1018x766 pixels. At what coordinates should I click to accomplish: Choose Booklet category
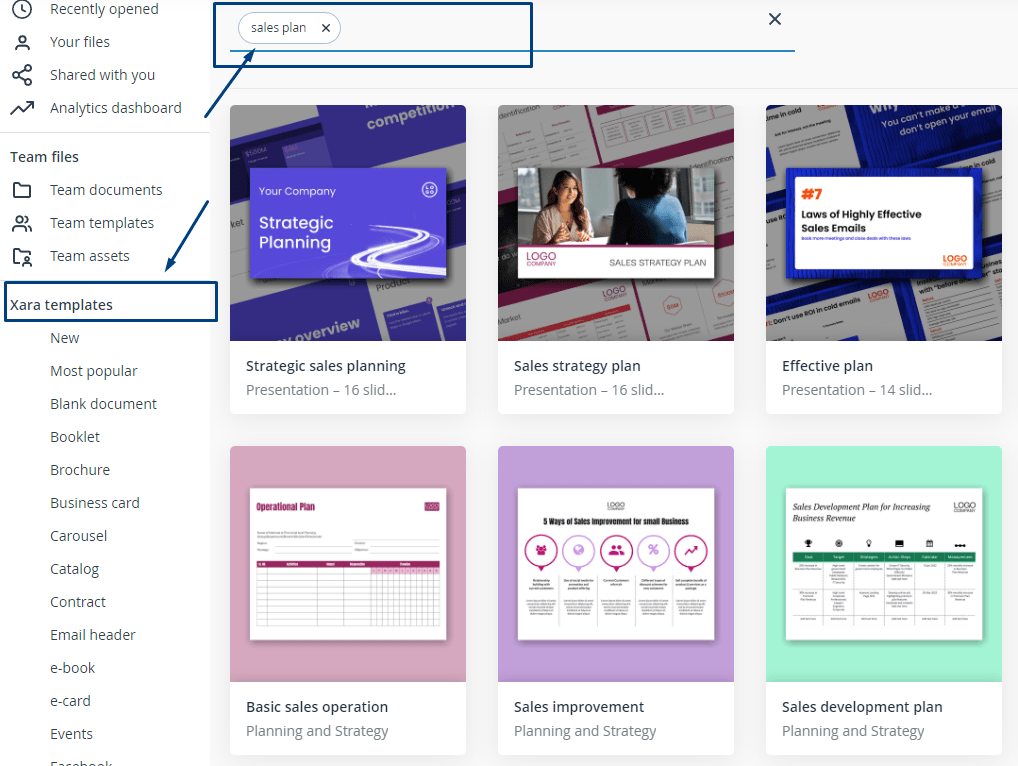pos(75,438)
